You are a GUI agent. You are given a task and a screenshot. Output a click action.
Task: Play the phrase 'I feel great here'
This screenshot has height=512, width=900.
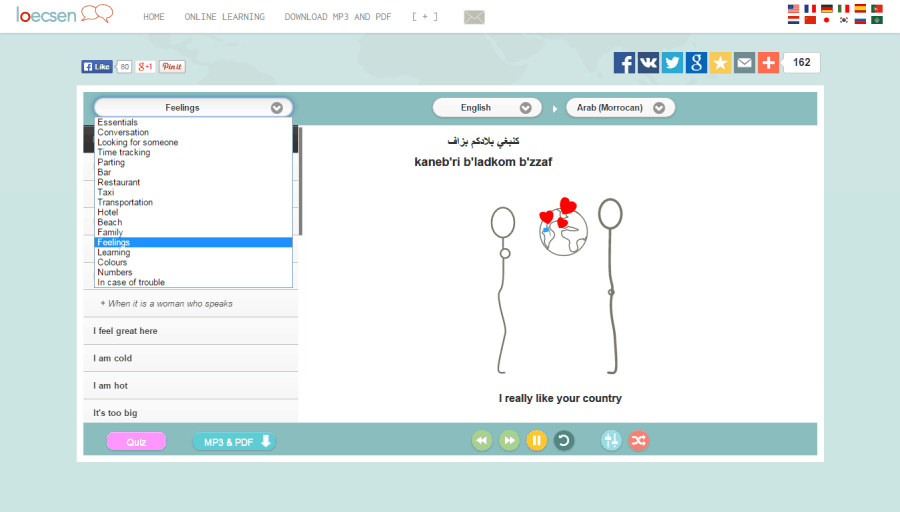pyautogui.click(x=191, y=331)
